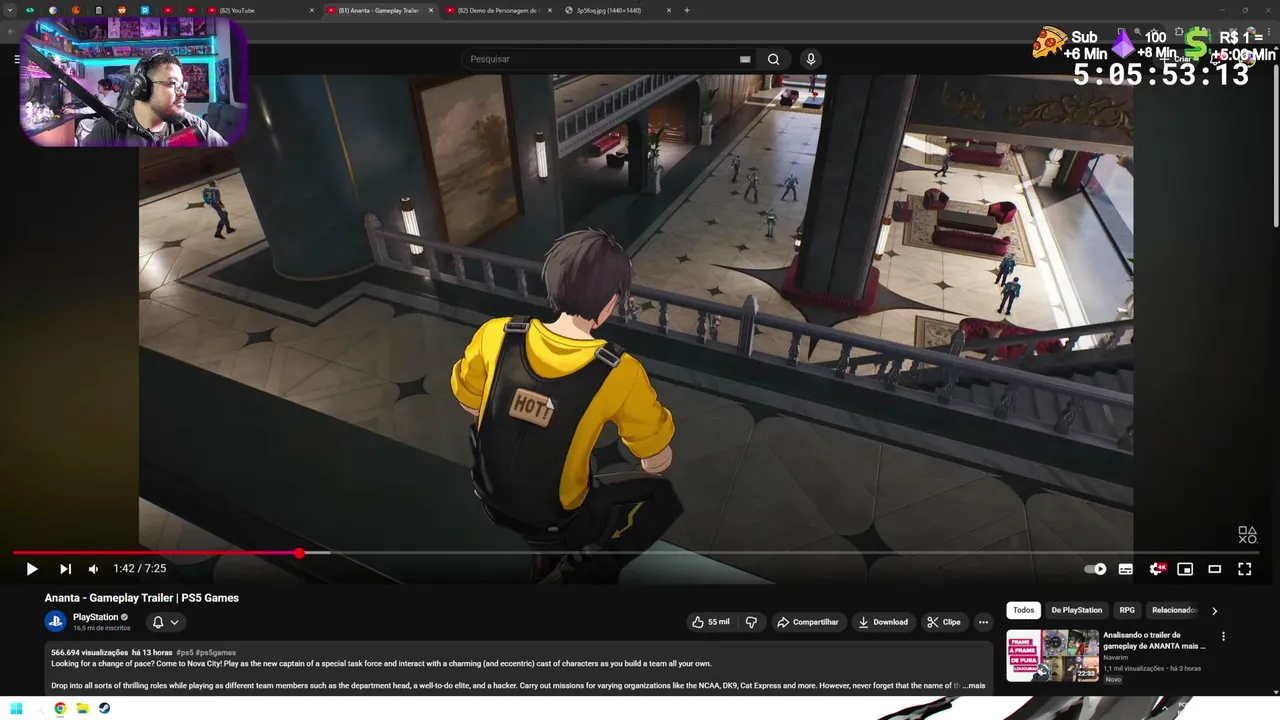Open notification bell dropdown for PlayStation

tap(166, 622)
